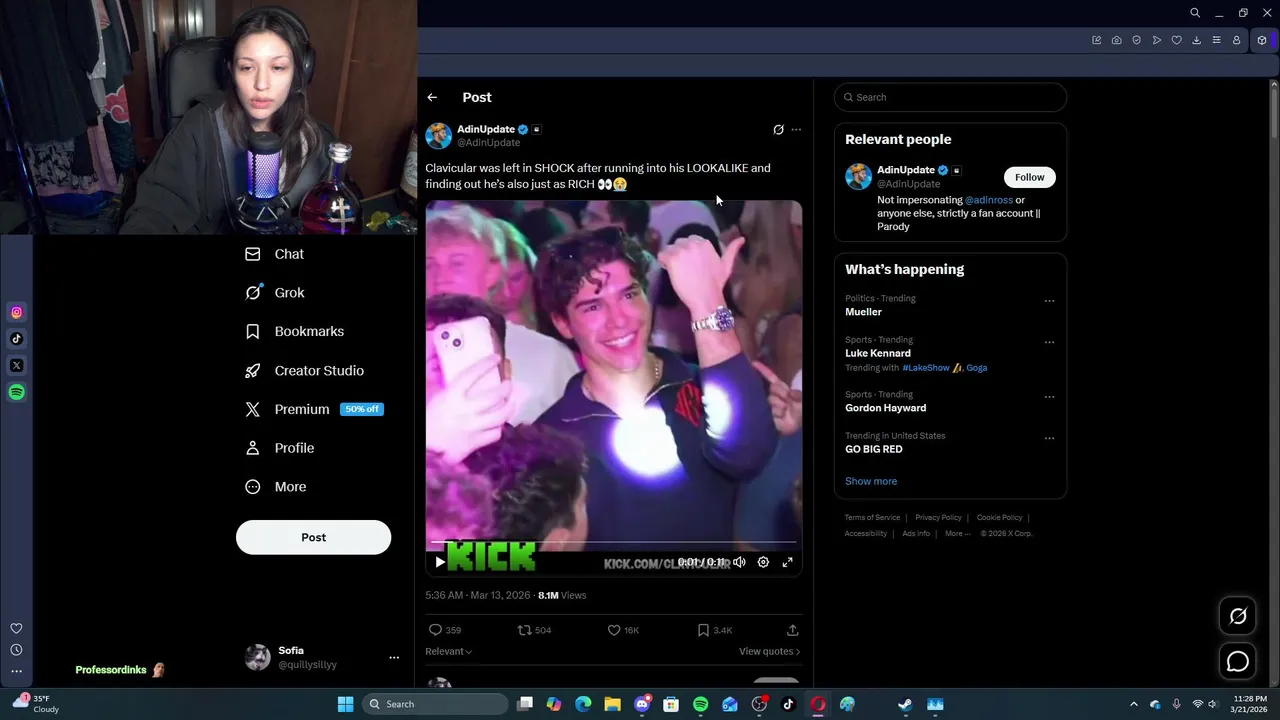Open the AdinUpdate post author profile
The width and height of the screenshot is (1280, 720).
(485, 129)
